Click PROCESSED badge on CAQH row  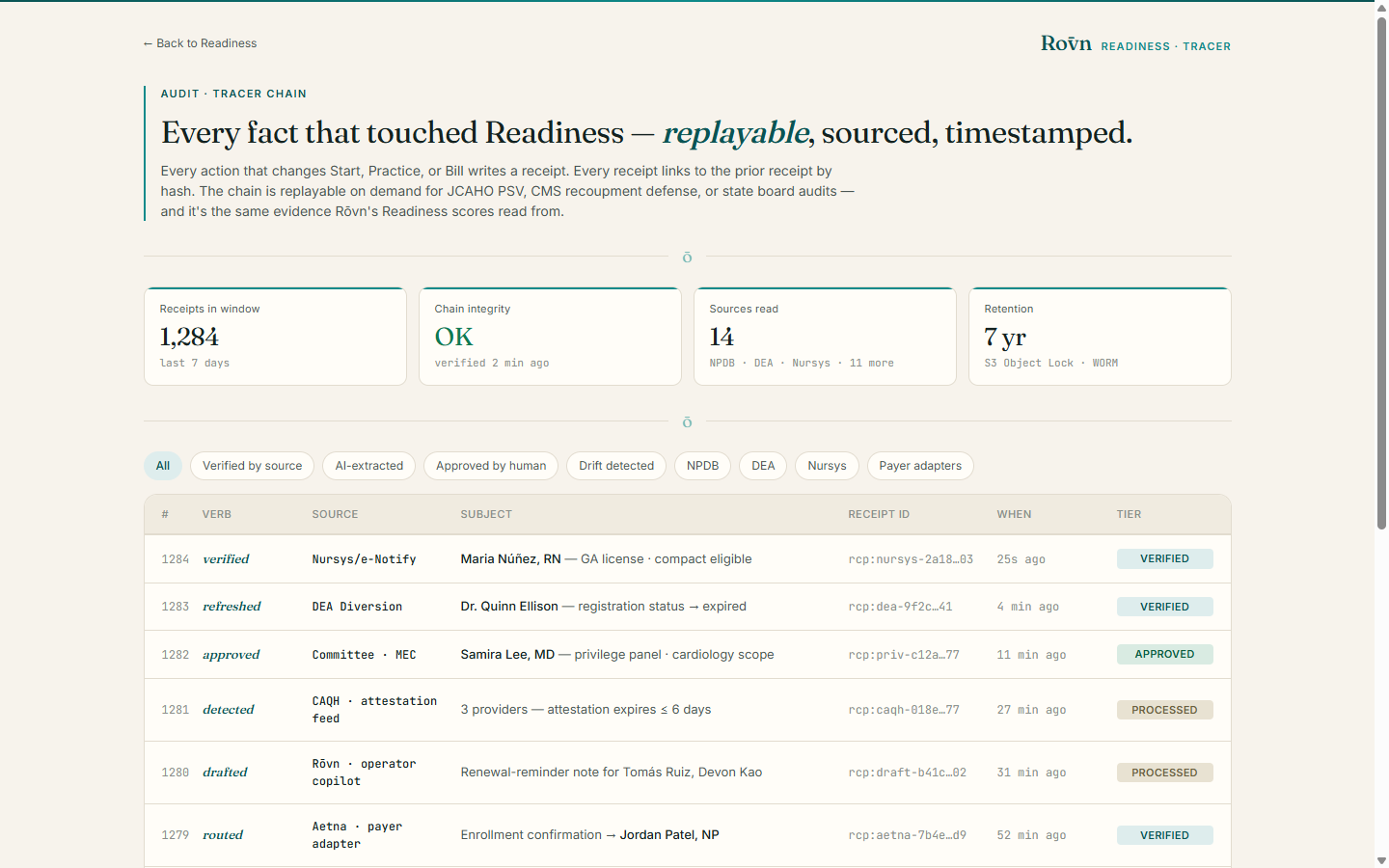tap(1164, 710)
